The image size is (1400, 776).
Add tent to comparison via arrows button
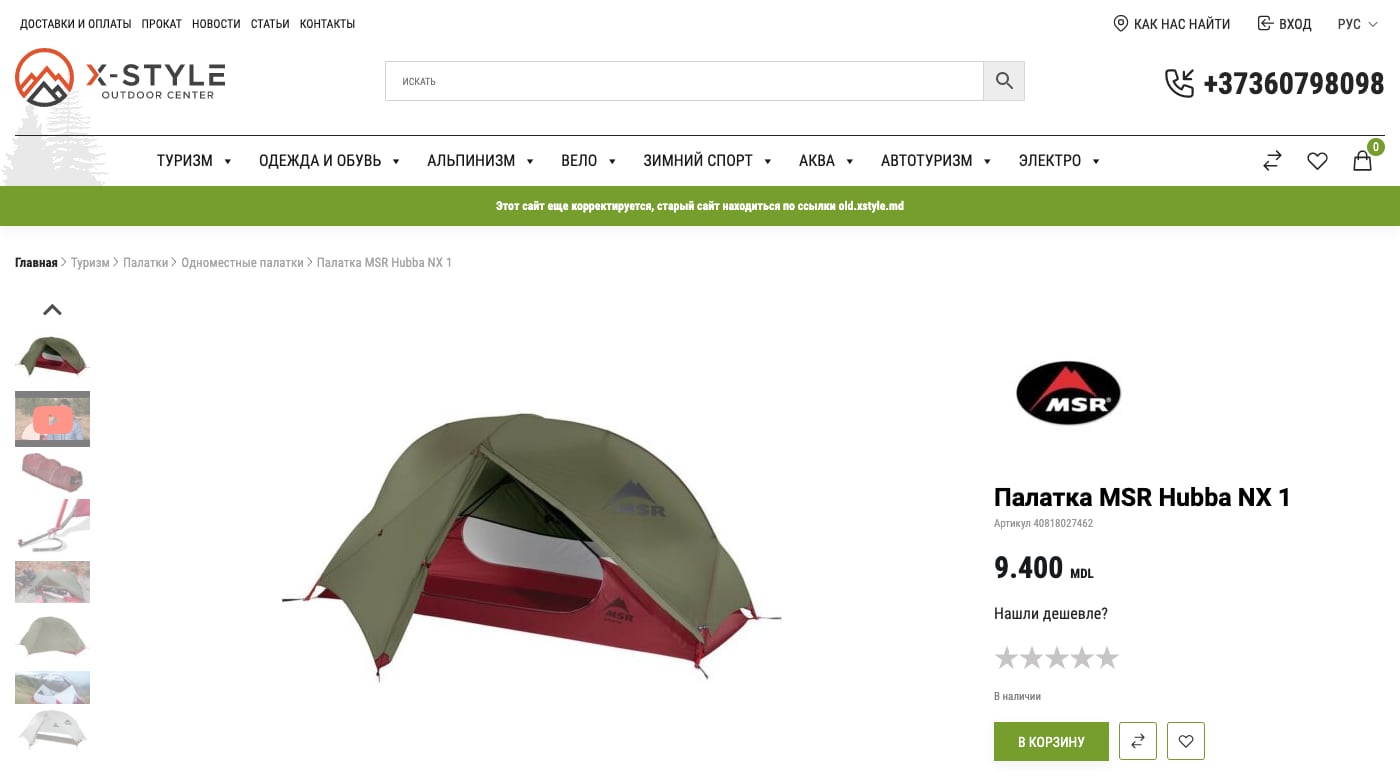[x=1138, y=741]
